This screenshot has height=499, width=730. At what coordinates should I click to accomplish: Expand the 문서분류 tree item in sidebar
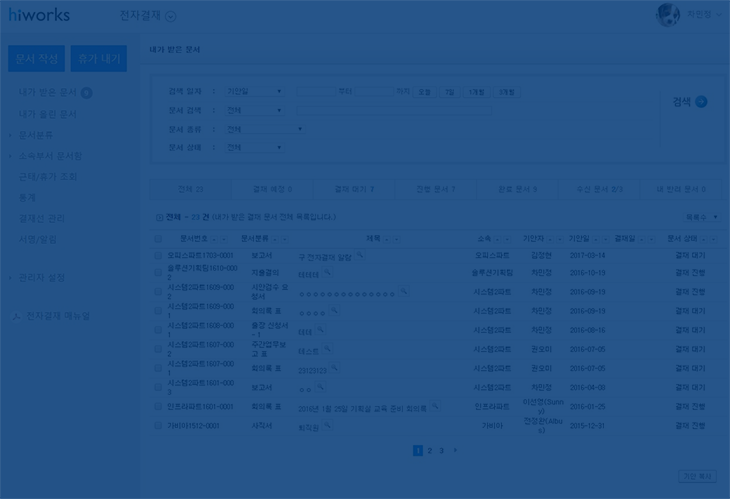(11, 135)
